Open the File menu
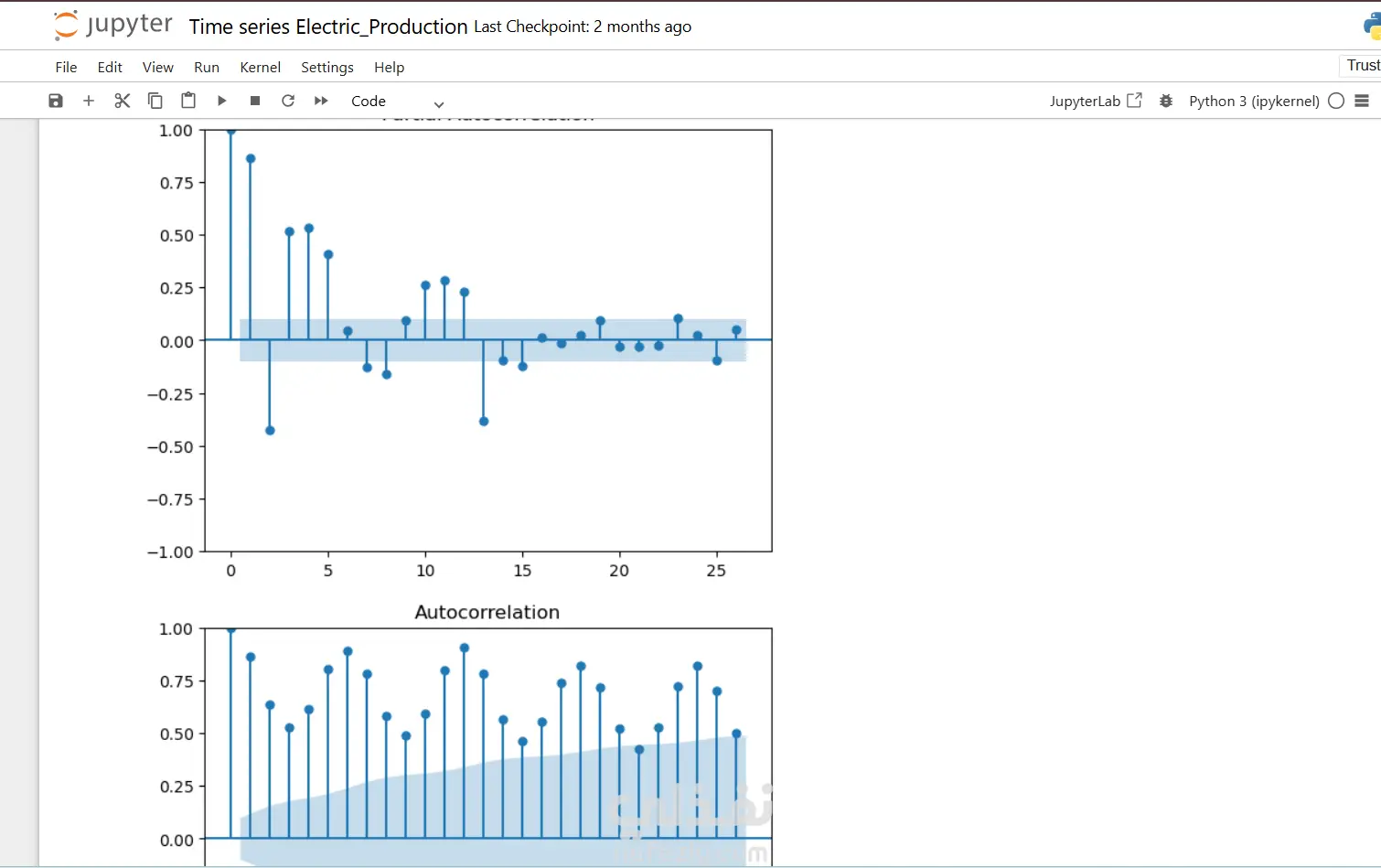 click(66, 67)
